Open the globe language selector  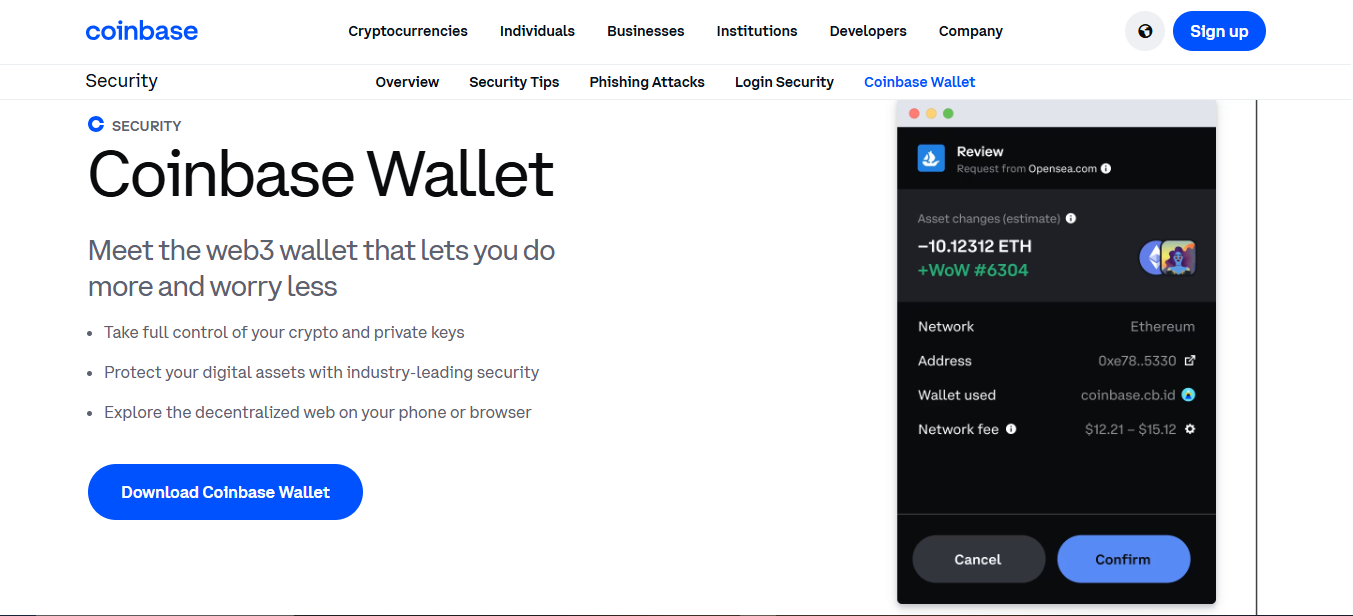coord(1145,31)
